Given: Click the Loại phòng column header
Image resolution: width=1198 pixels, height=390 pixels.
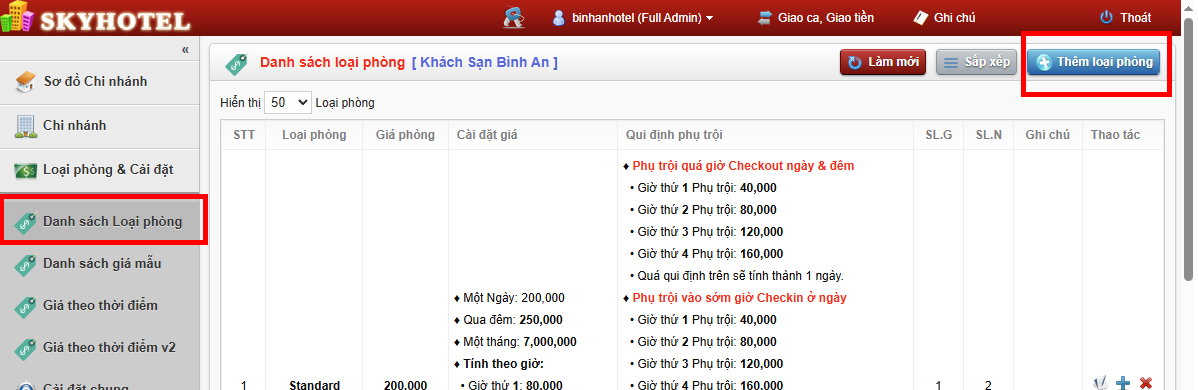Looking at the screenshot, I should (x=314, y=135).
